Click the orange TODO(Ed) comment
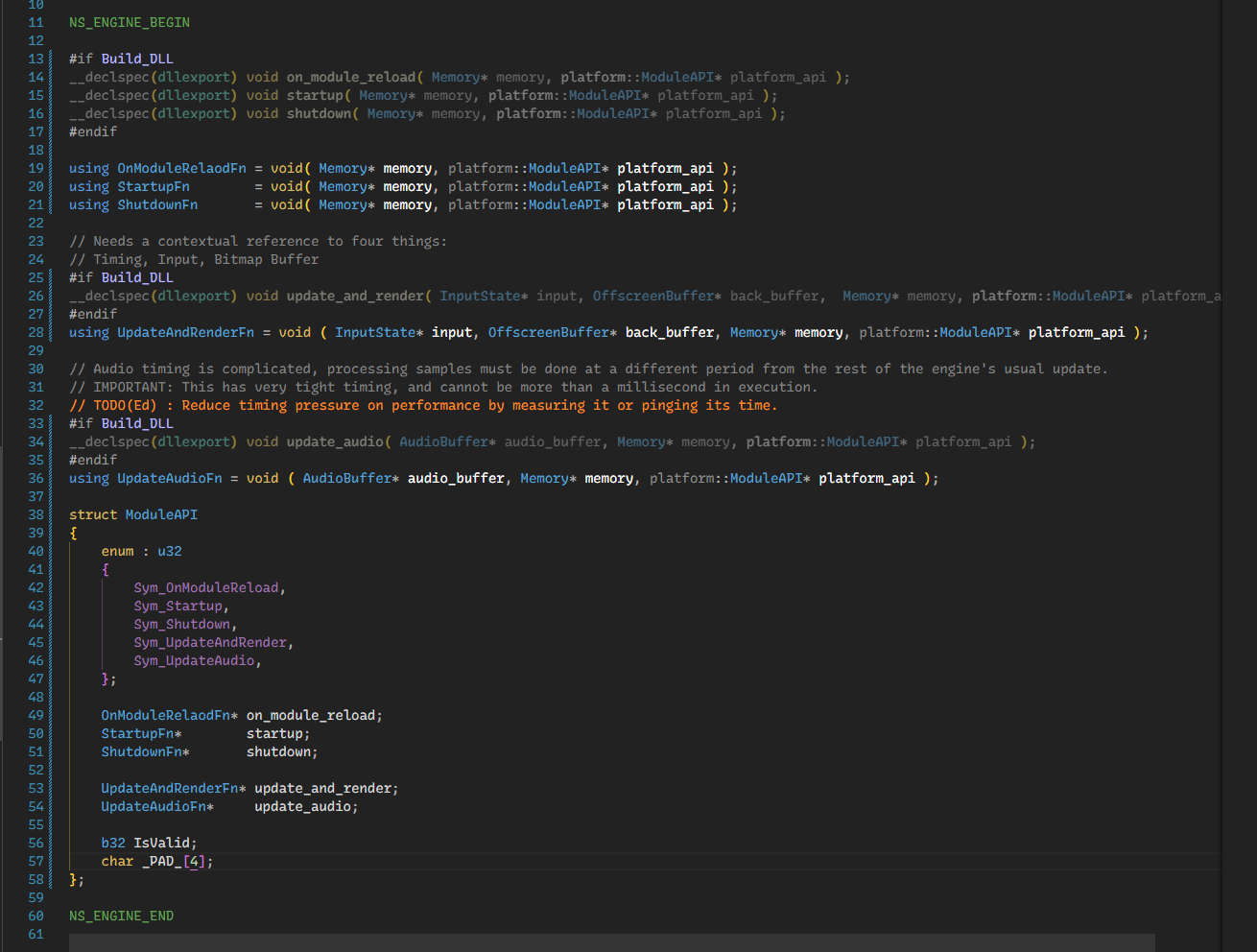Viewport: 1257px width, 952px height. [x=423, y=405]
